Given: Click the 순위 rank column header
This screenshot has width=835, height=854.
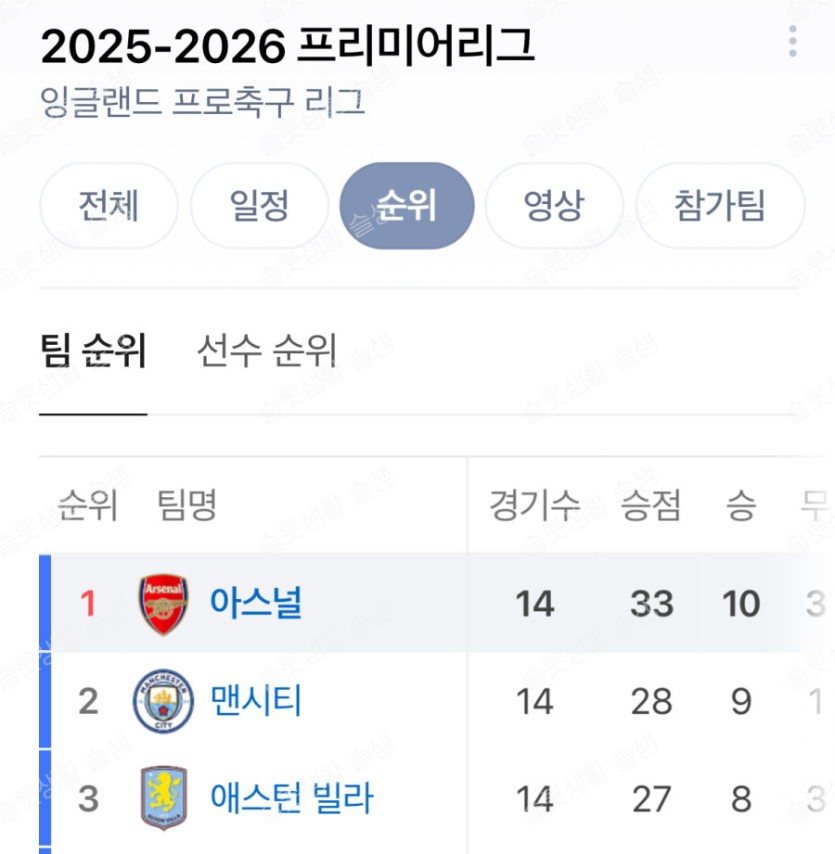Looking at the screenshot, I should (88, 506).
